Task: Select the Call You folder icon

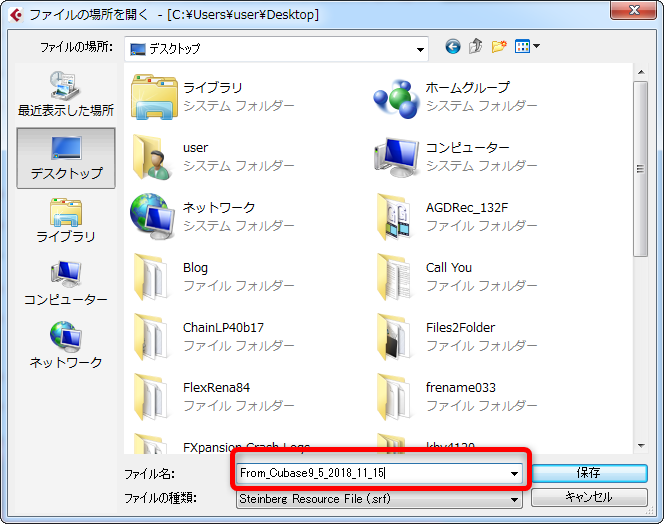Action: pos(394,277)
